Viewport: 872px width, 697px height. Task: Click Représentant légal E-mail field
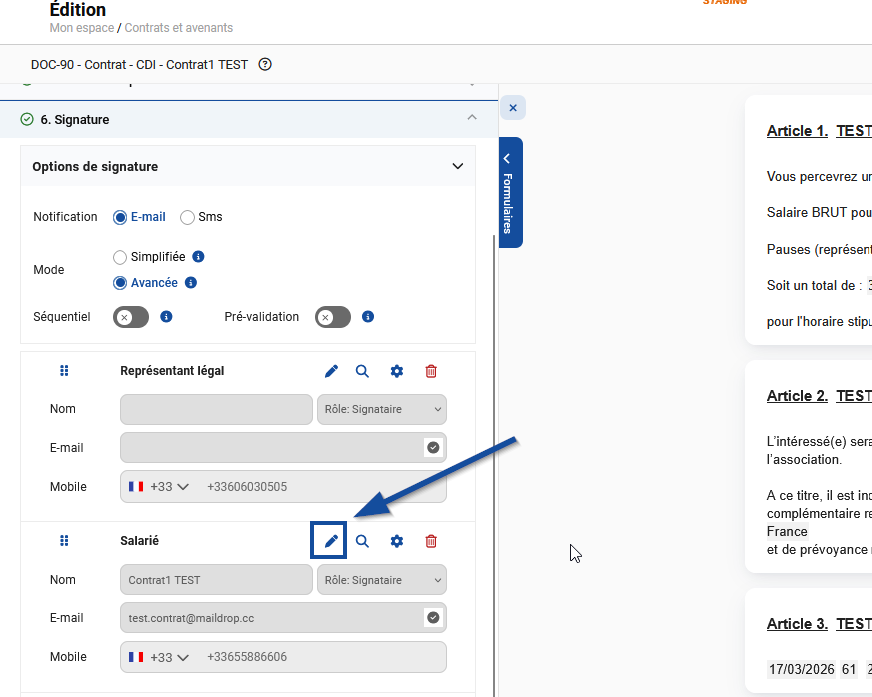(283, 447)
